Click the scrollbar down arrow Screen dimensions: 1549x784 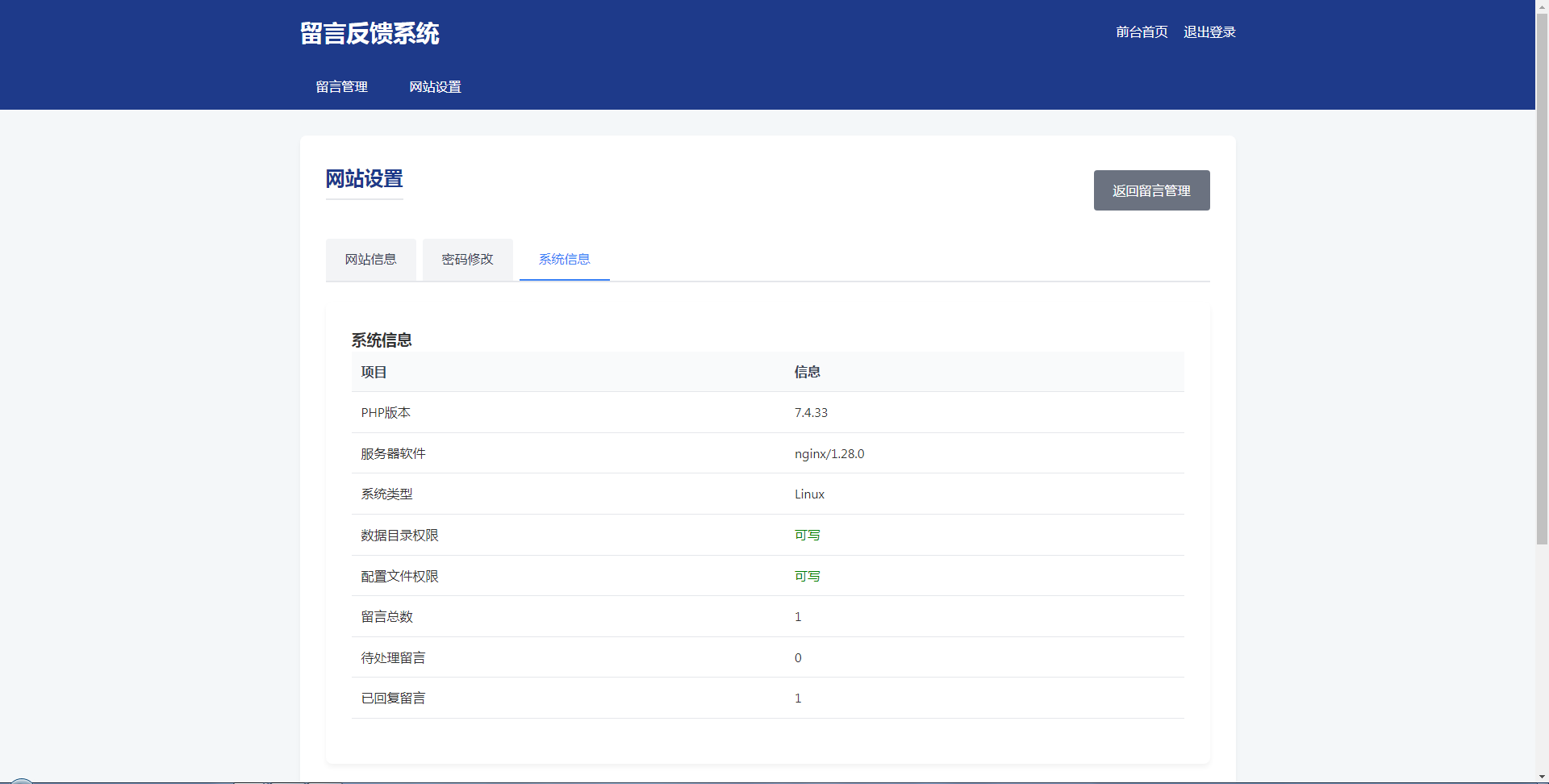[x=1542, y=777]
